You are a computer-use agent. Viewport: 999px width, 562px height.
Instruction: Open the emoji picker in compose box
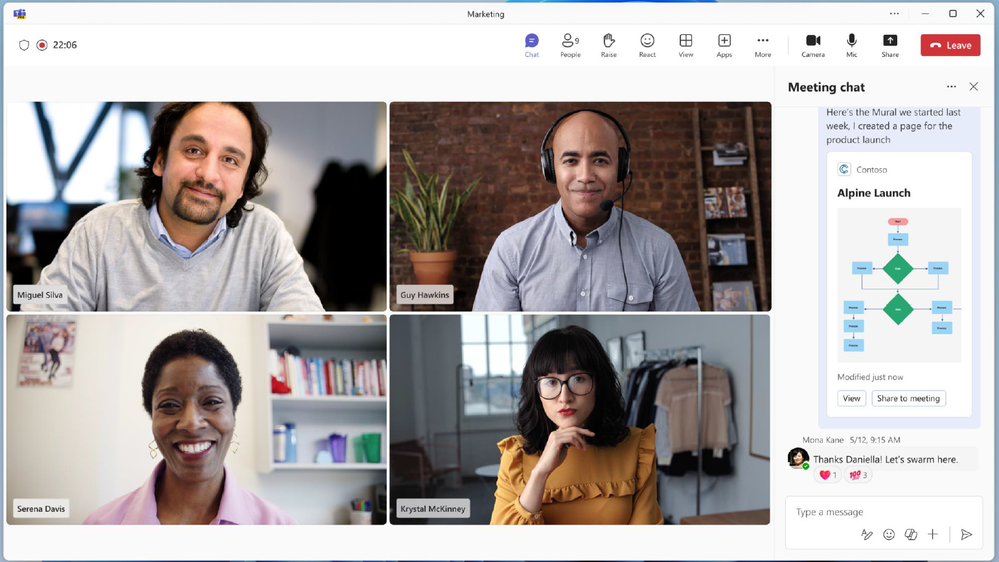[889, 535]
